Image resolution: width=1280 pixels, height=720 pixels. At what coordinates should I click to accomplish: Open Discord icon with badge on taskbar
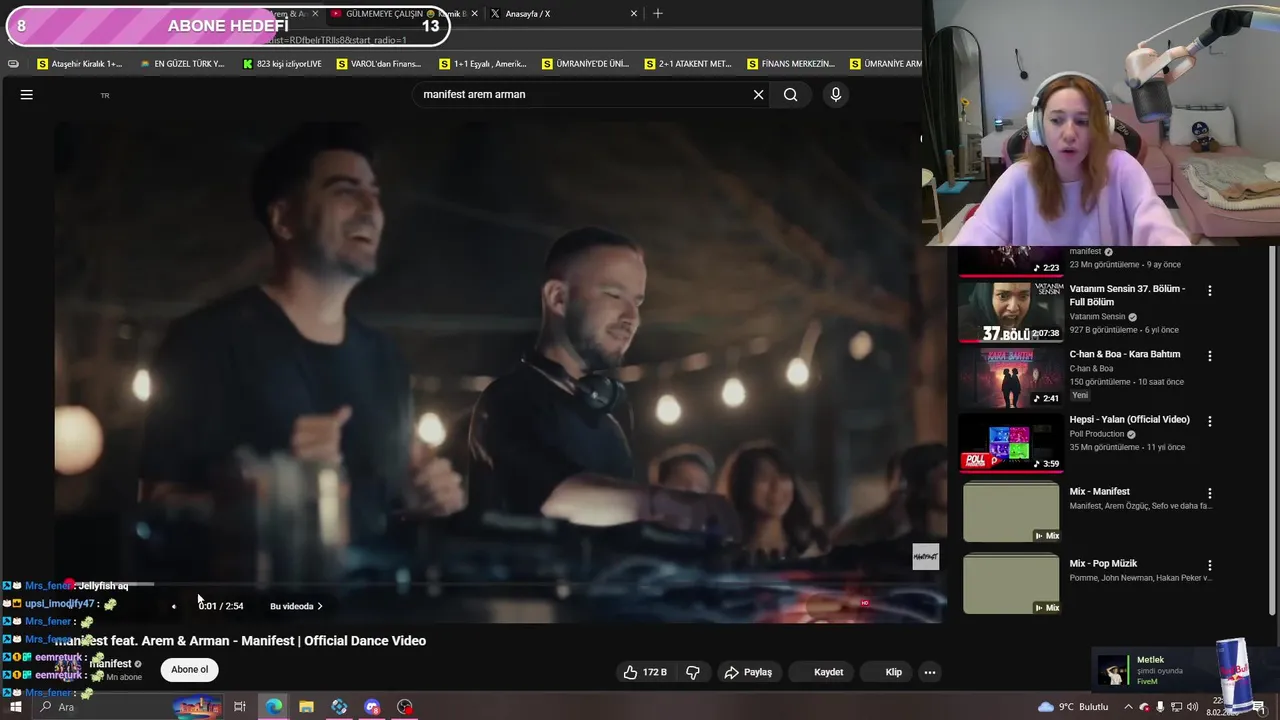tap(372, 707)
